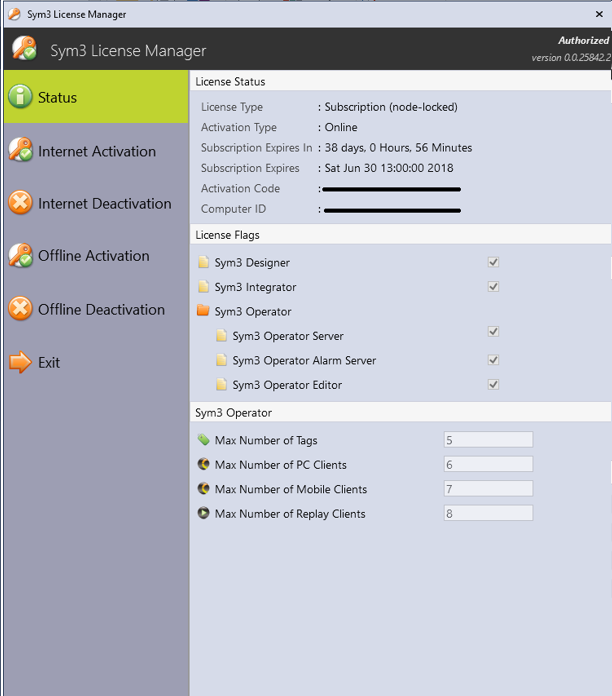The image size is (612, 696).
Task: Click the Sym3 Operator Alarm Server file icon
Action: pyautogui.click(x=221, y=360)
